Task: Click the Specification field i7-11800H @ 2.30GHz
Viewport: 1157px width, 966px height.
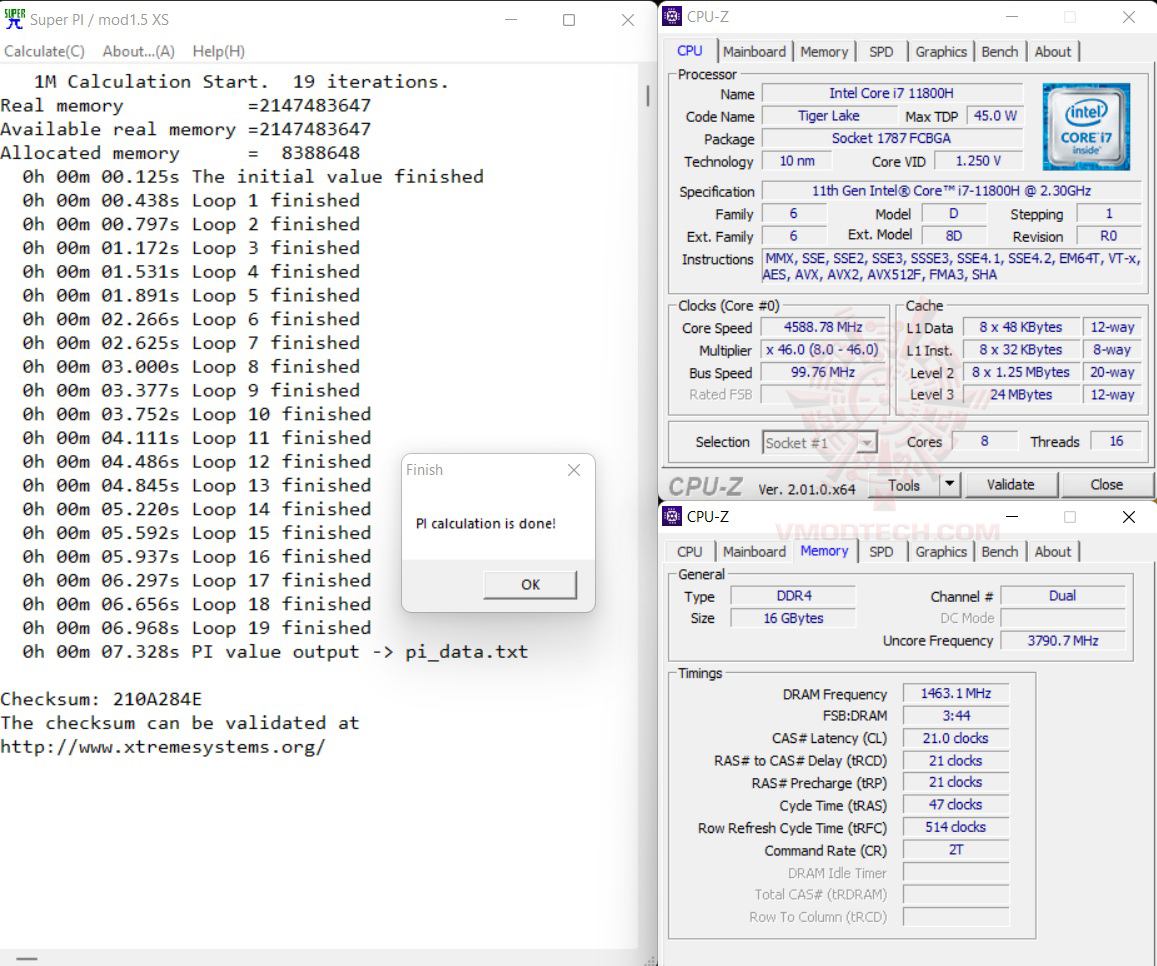Action: [x=951, y=190]
